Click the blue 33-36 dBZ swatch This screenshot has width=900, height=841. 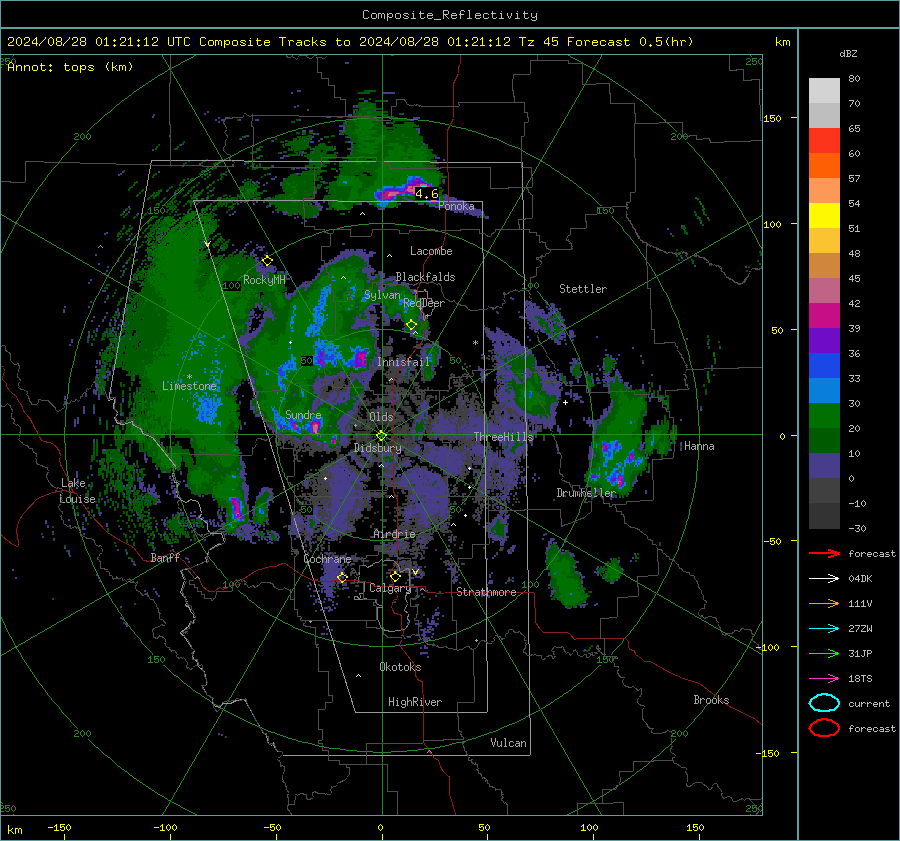pos(824,366)
